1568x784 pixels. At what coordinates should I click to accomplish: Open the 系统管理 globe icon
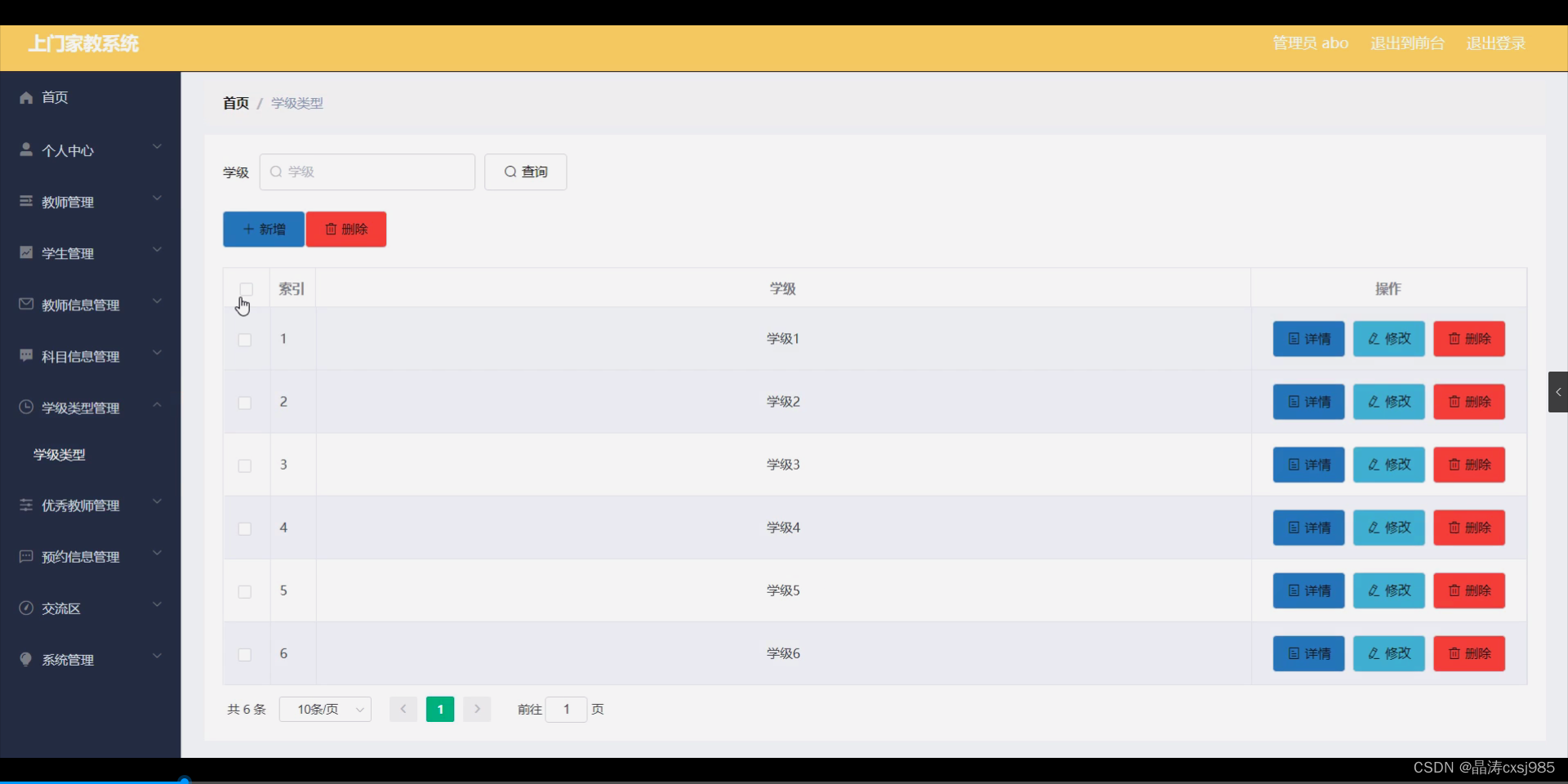coord(25,660)
